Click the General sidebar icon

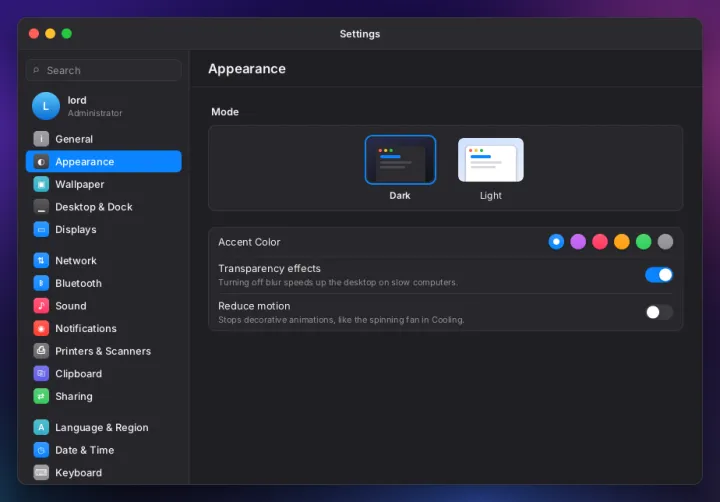[x=41, y=139]
